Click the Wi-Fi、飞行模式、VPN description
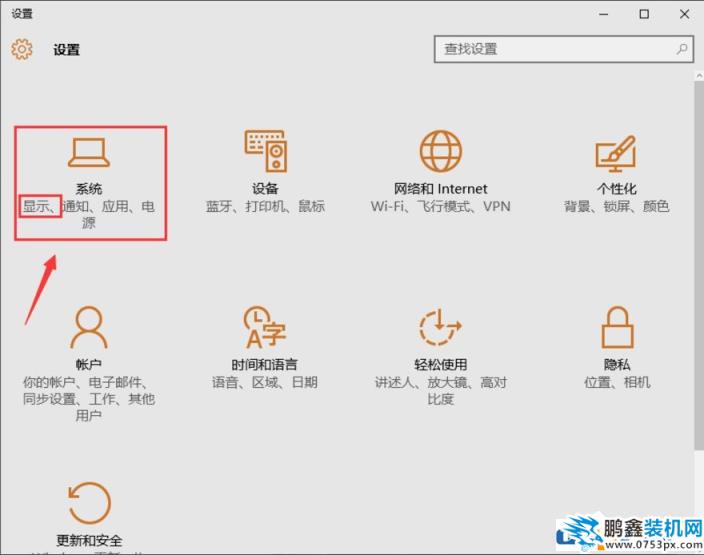This screenshot has width=704, height=555. point(440,206)
